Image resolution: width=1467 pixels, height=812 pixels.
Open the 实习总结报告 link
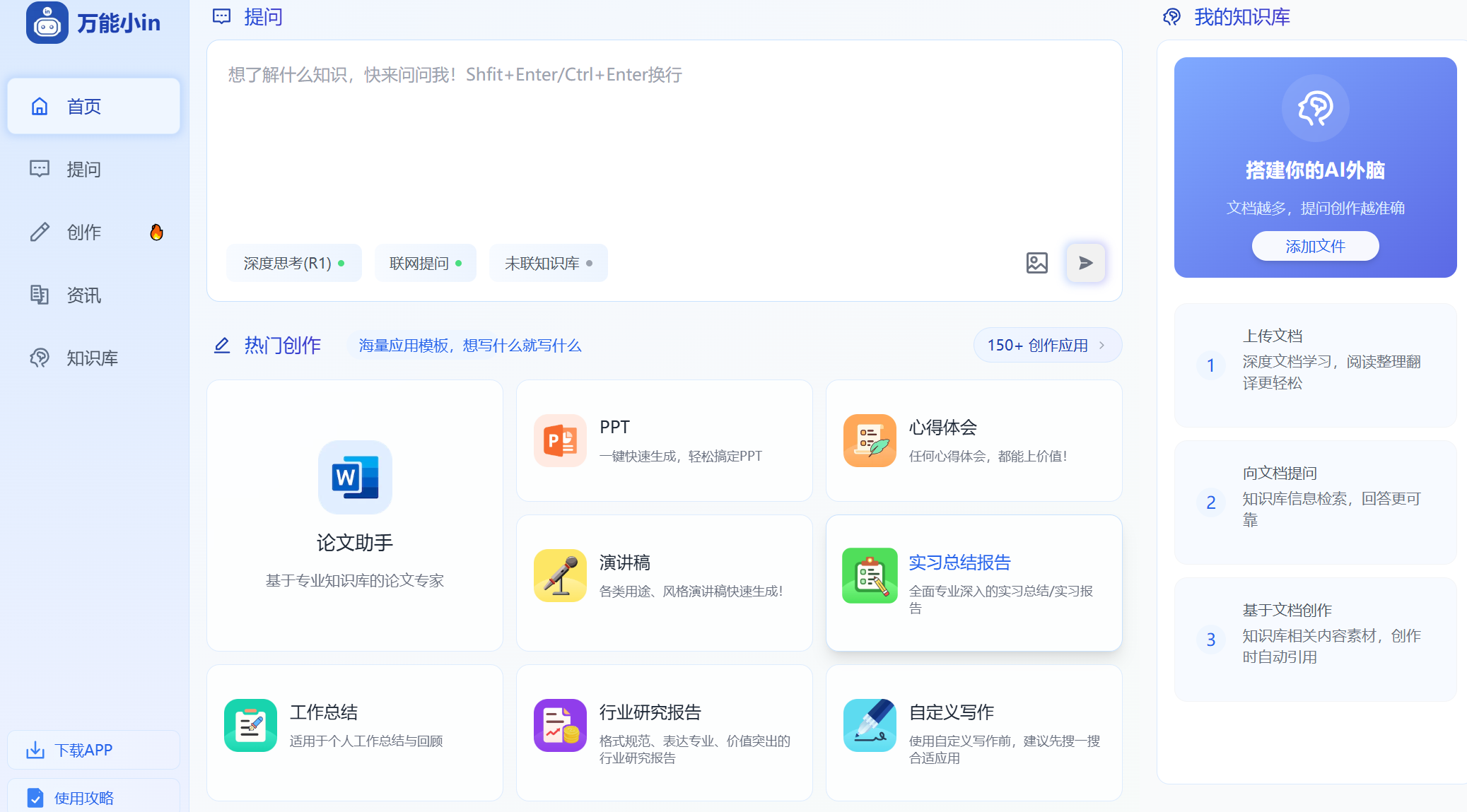[960, 562]
